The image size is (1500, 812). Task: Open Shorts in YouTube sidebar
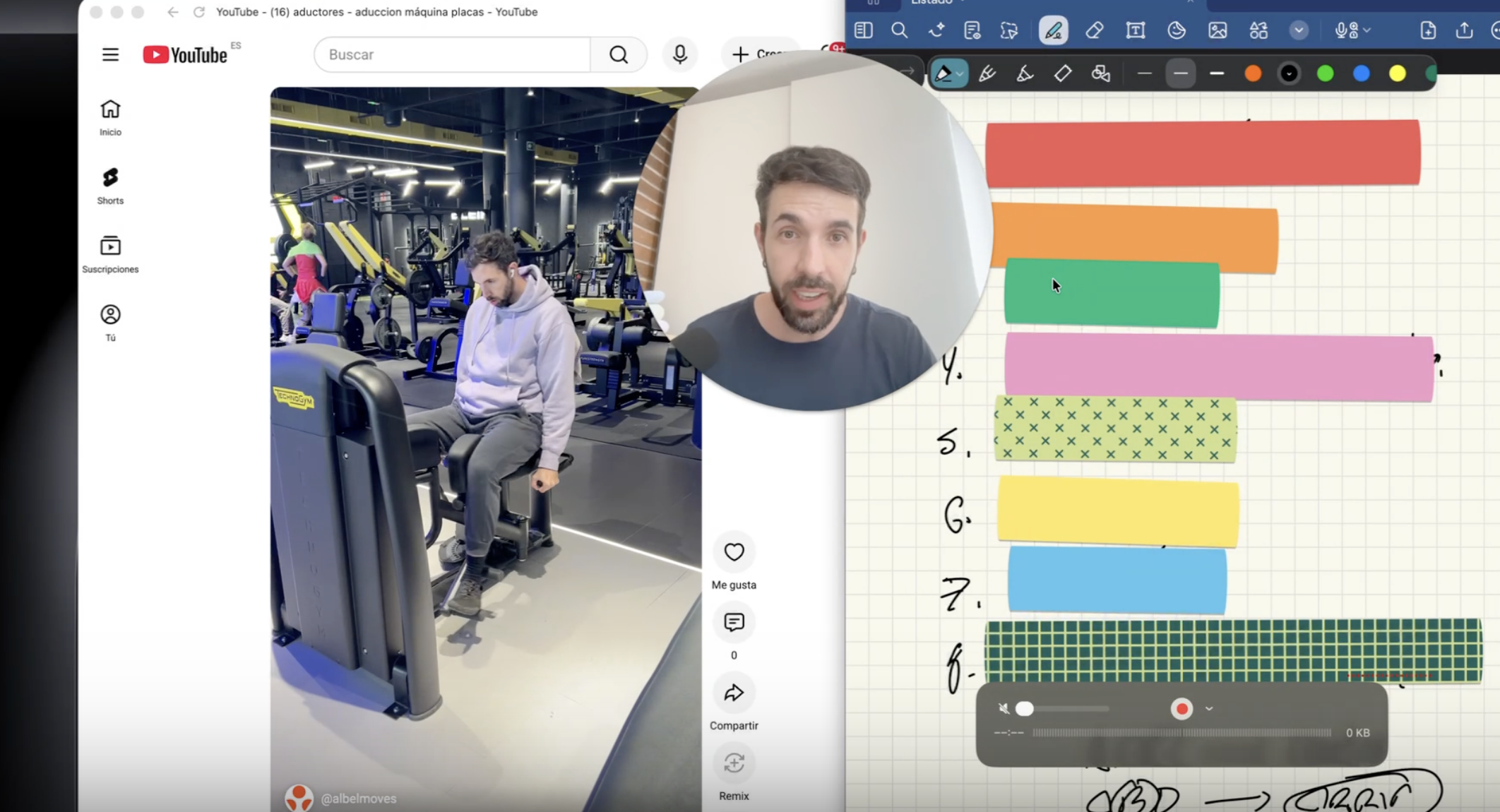point(110,186)
